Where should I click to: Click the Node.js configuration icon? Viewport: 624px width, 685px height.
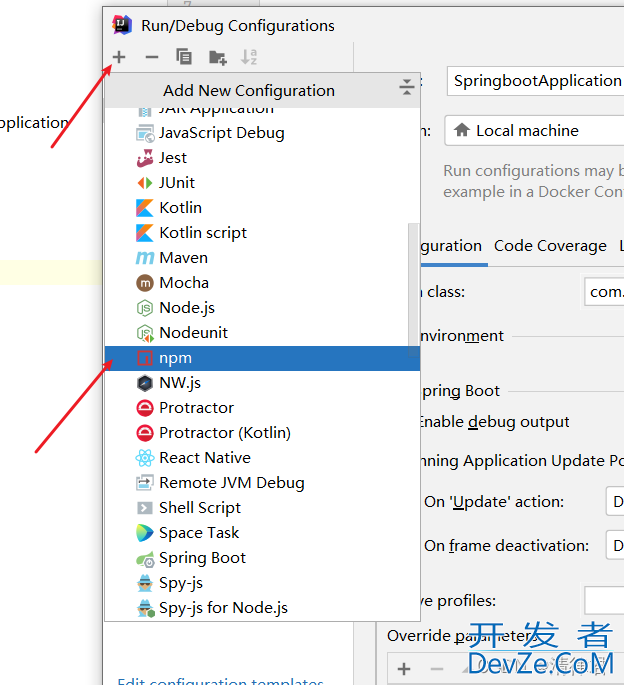145,308
